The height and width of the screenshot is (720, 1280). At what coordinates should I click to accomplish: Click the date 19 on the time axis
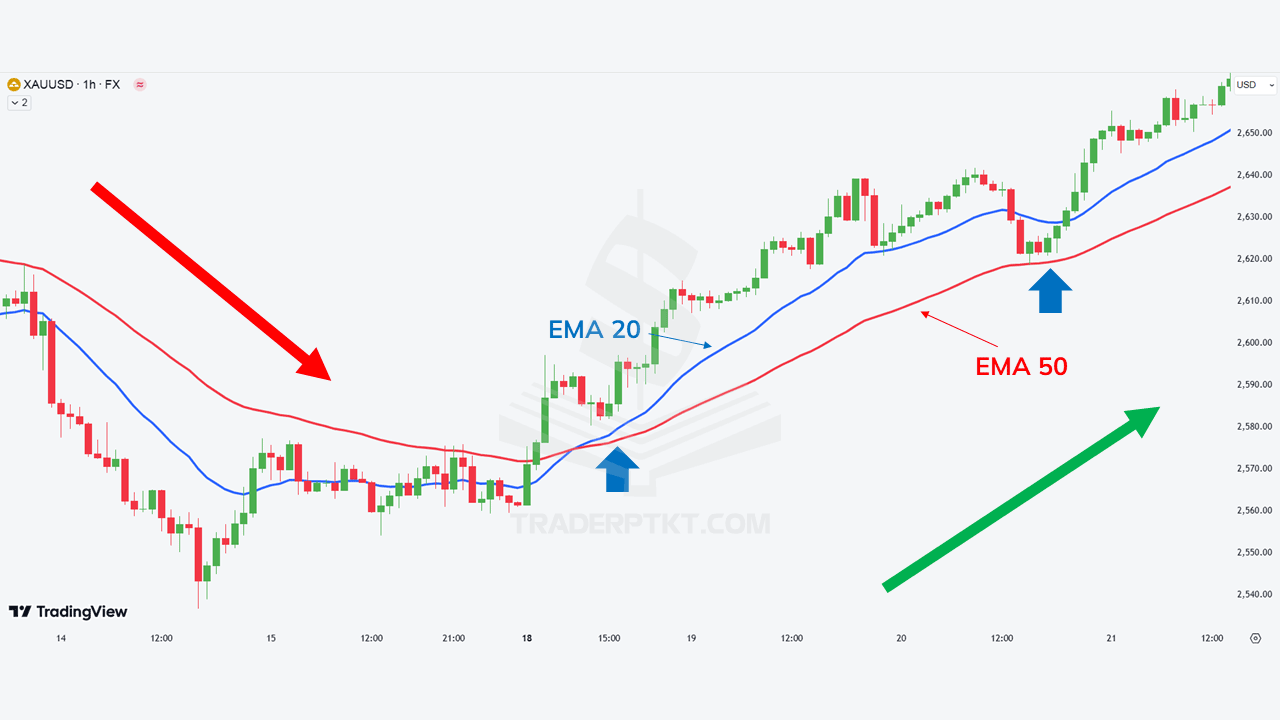point(691,638)
